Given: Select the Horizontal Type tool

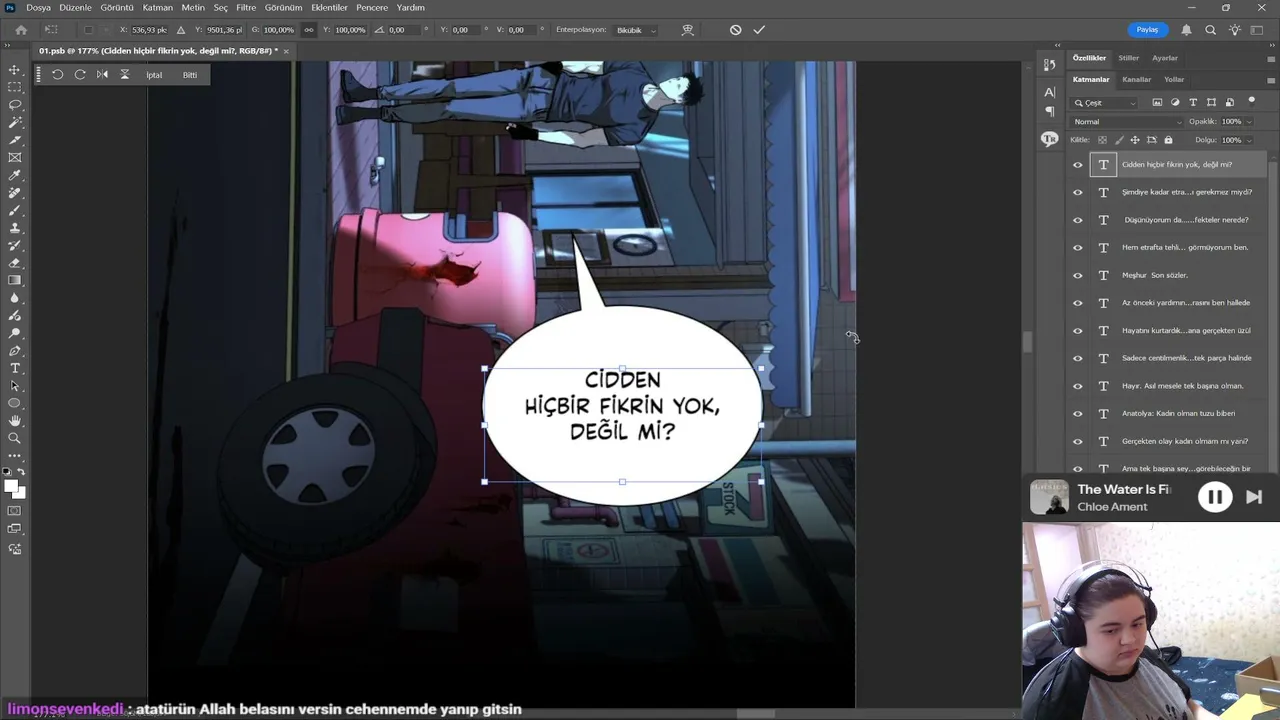Looking at the screenshot, I should (15, 368).
